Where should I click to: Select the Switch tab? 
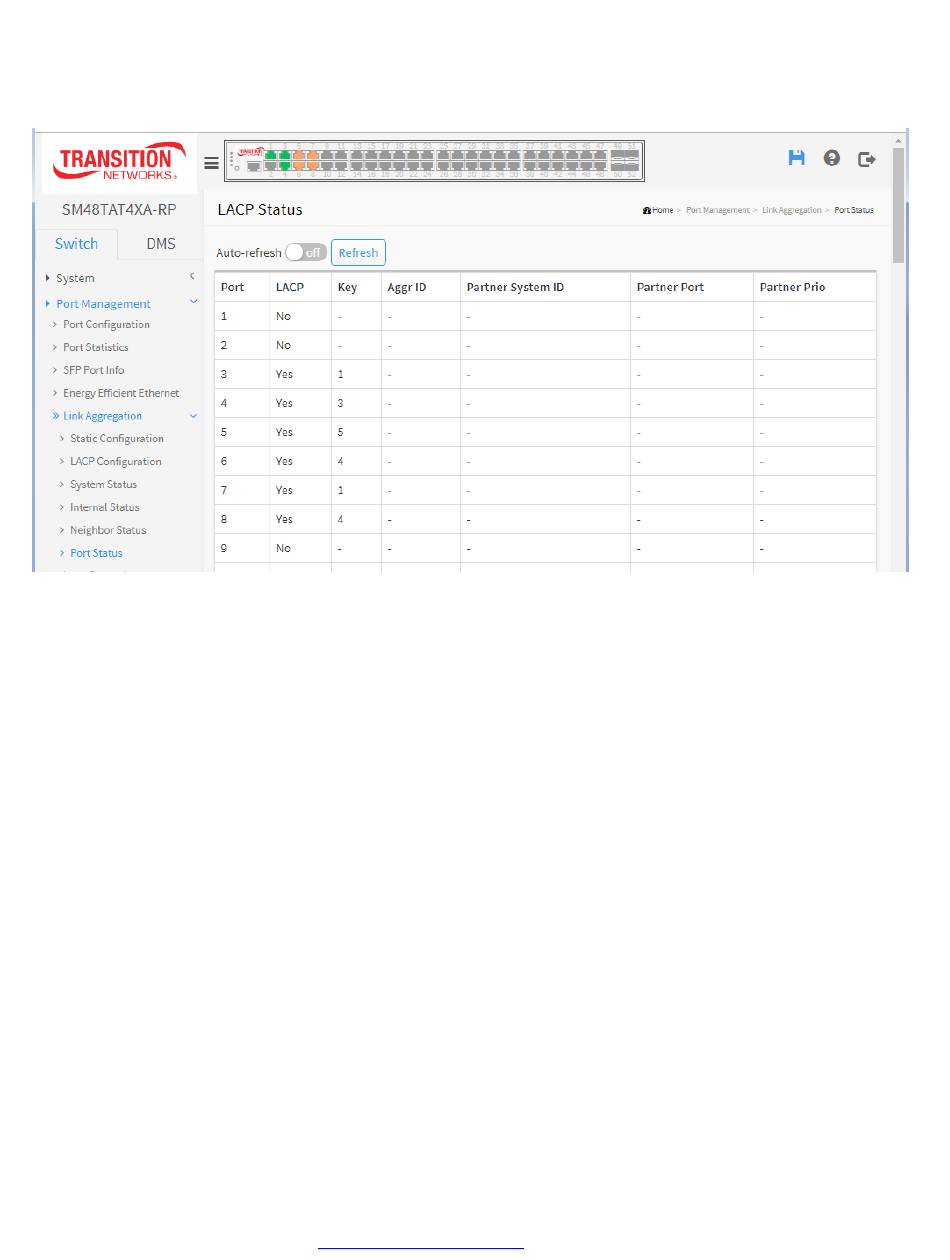[x=76, y=244]
